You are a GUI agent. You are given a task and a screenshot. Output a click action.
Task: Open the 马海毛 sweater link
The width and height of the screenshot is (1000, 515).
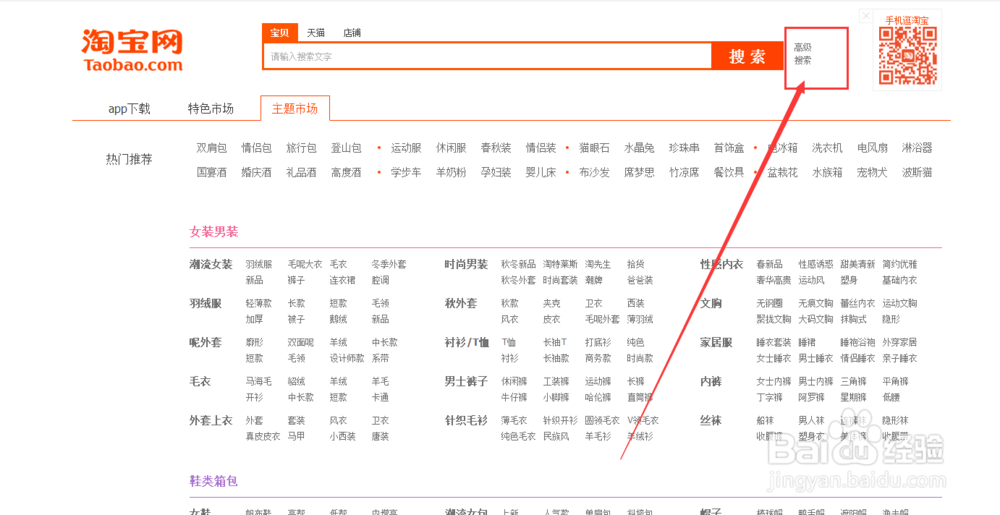[x=258, y=381]
